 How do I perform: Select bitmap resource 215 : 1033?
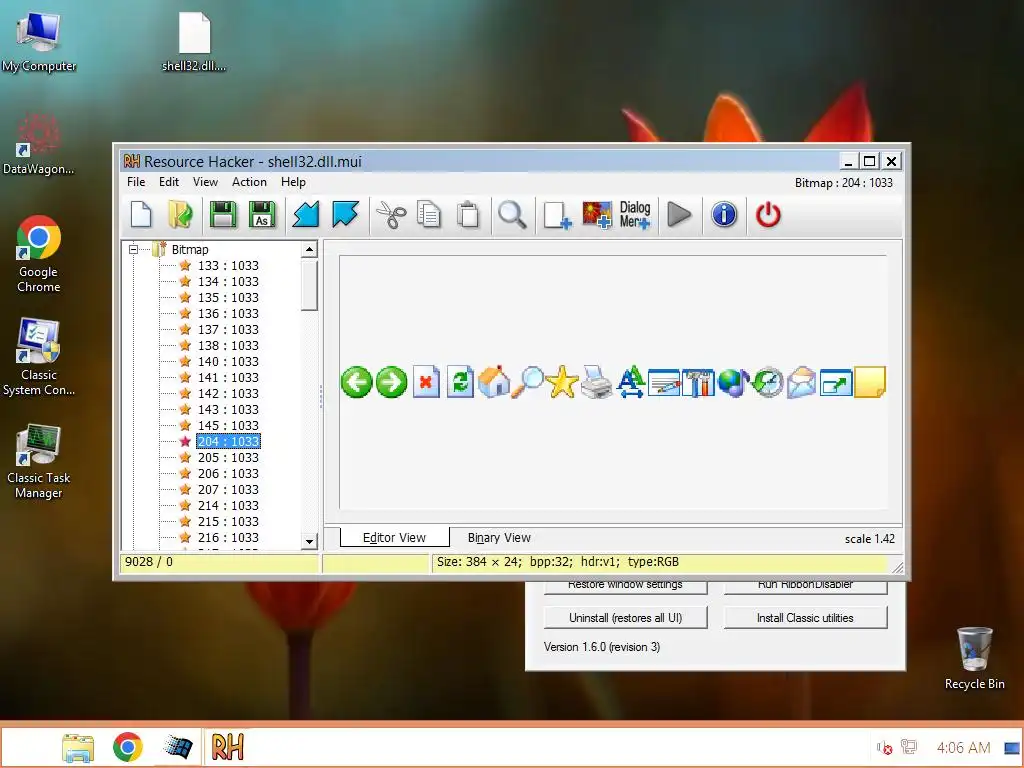(x=228, y=521)
